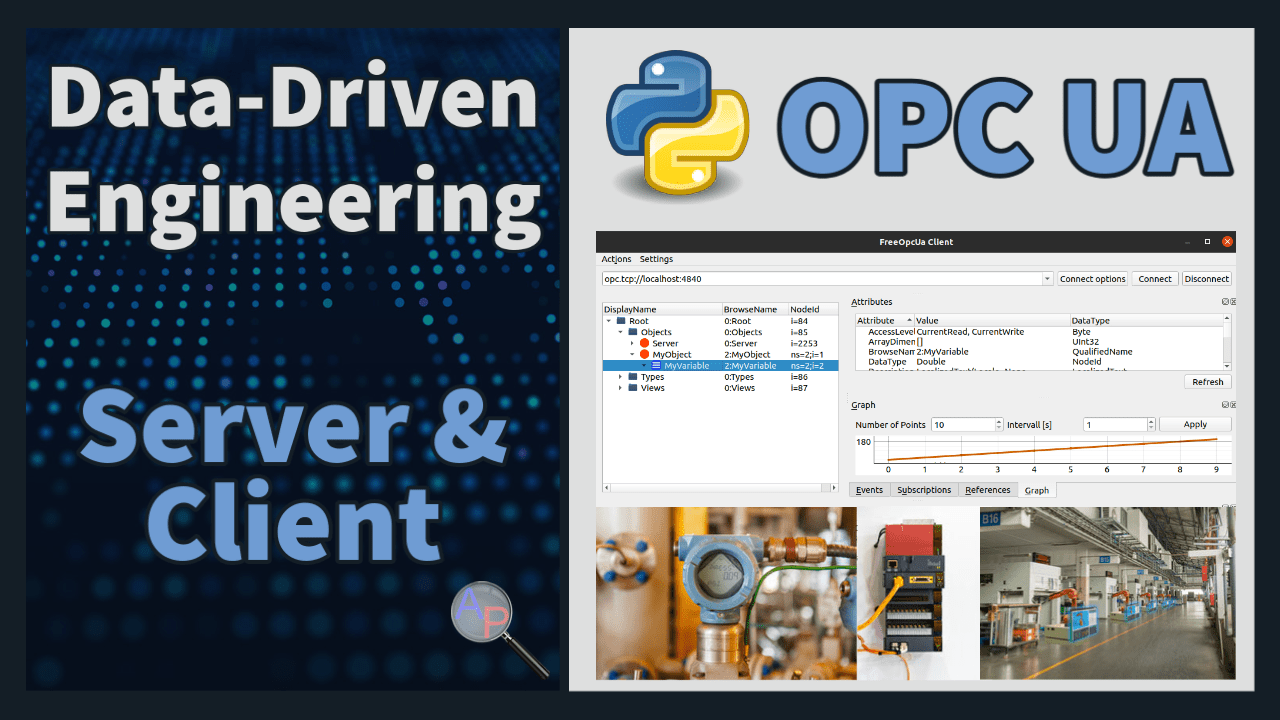The height and width of the screenshot is (720, 1280).
Task: Expand the Types tree node
Action: (x=620, y=377)
